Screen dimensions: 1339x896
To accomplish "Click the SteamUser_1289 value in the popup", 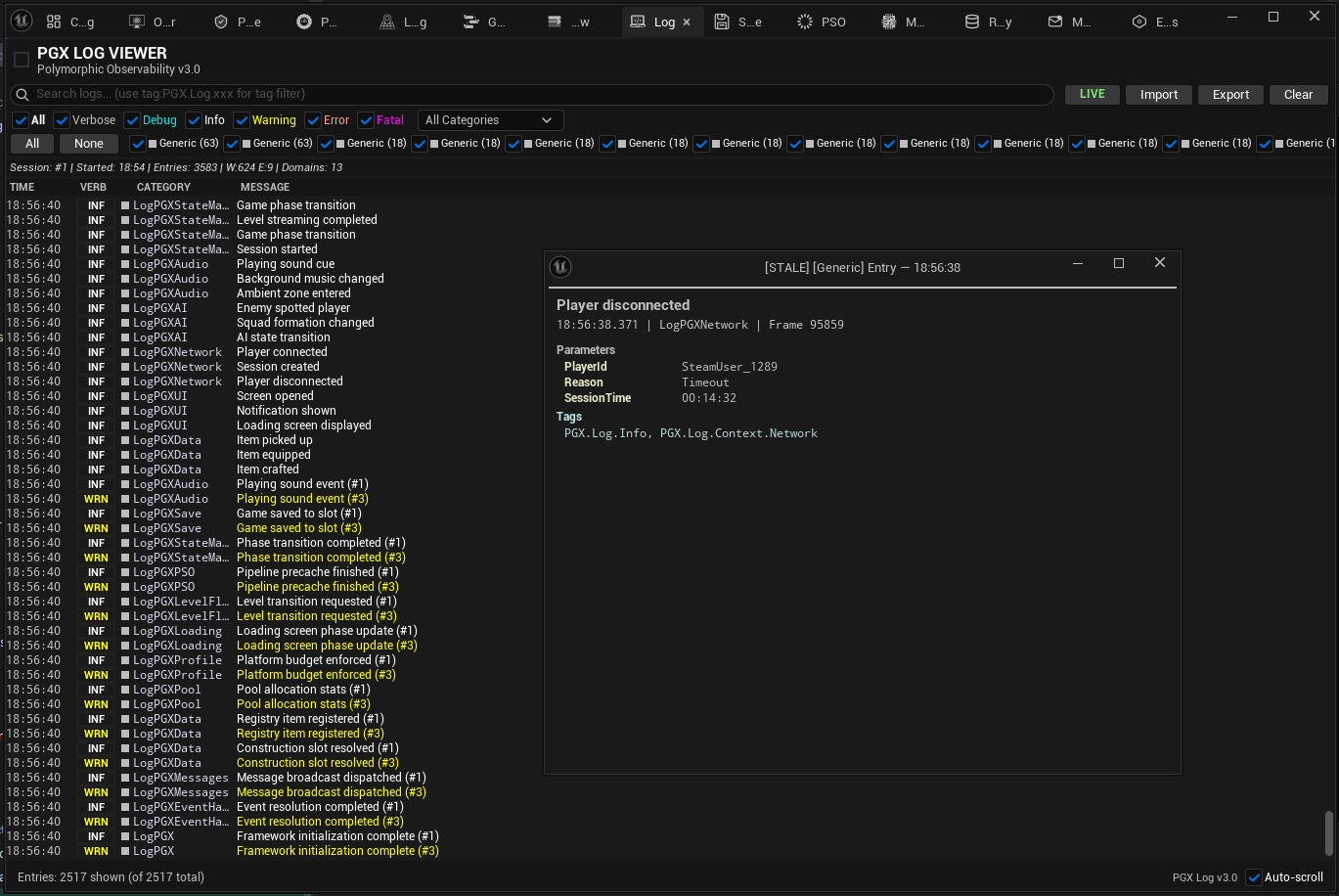I will 730,367.
